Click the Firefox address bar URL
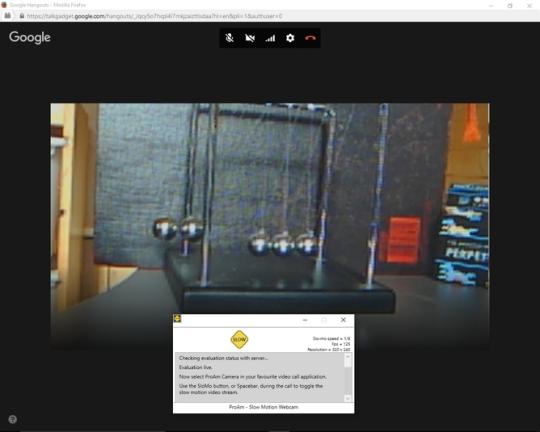 [x=154, y=16]
